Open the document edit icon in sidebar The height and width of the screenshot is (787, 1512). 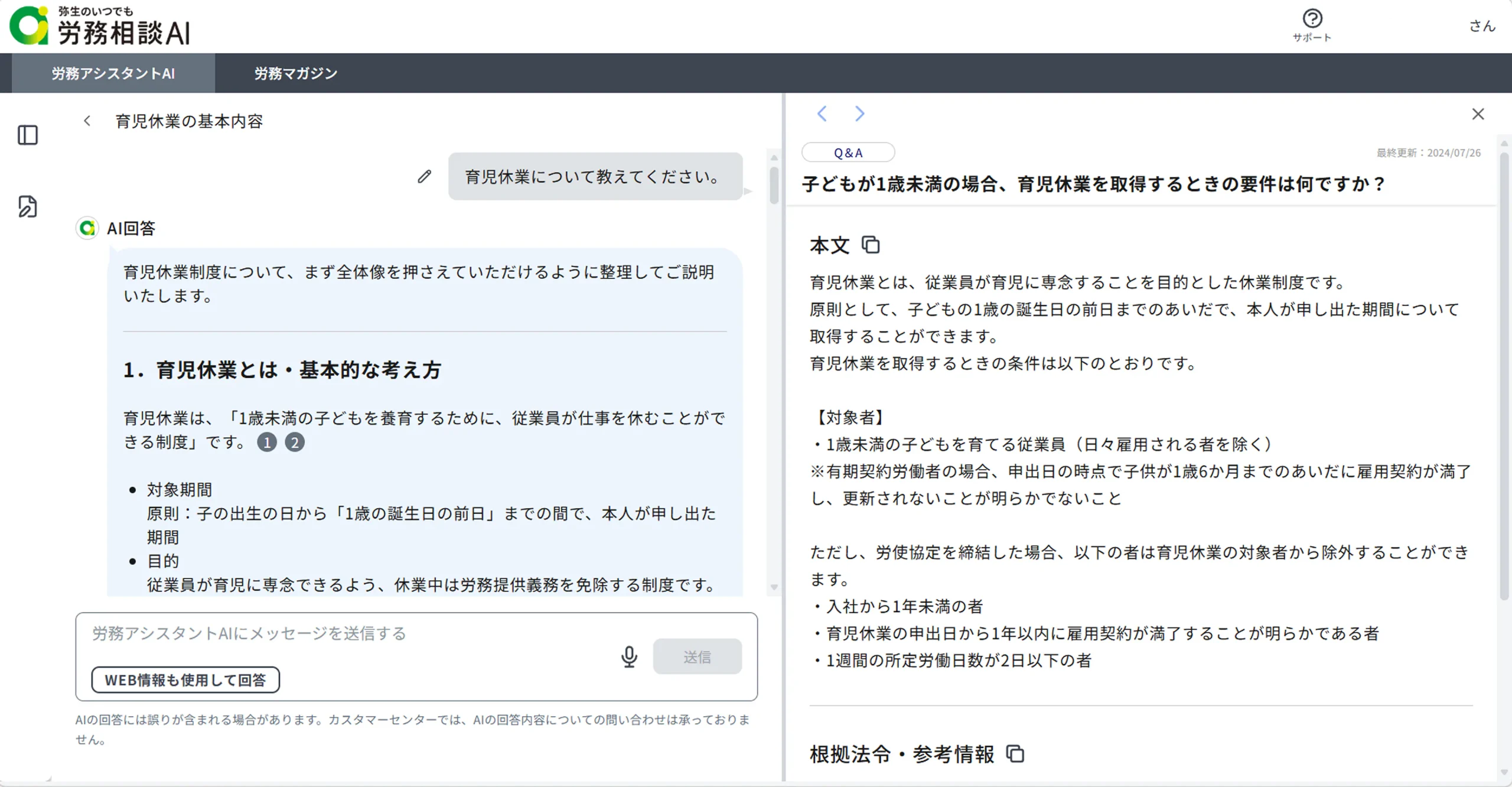click(x=28, y=207)
